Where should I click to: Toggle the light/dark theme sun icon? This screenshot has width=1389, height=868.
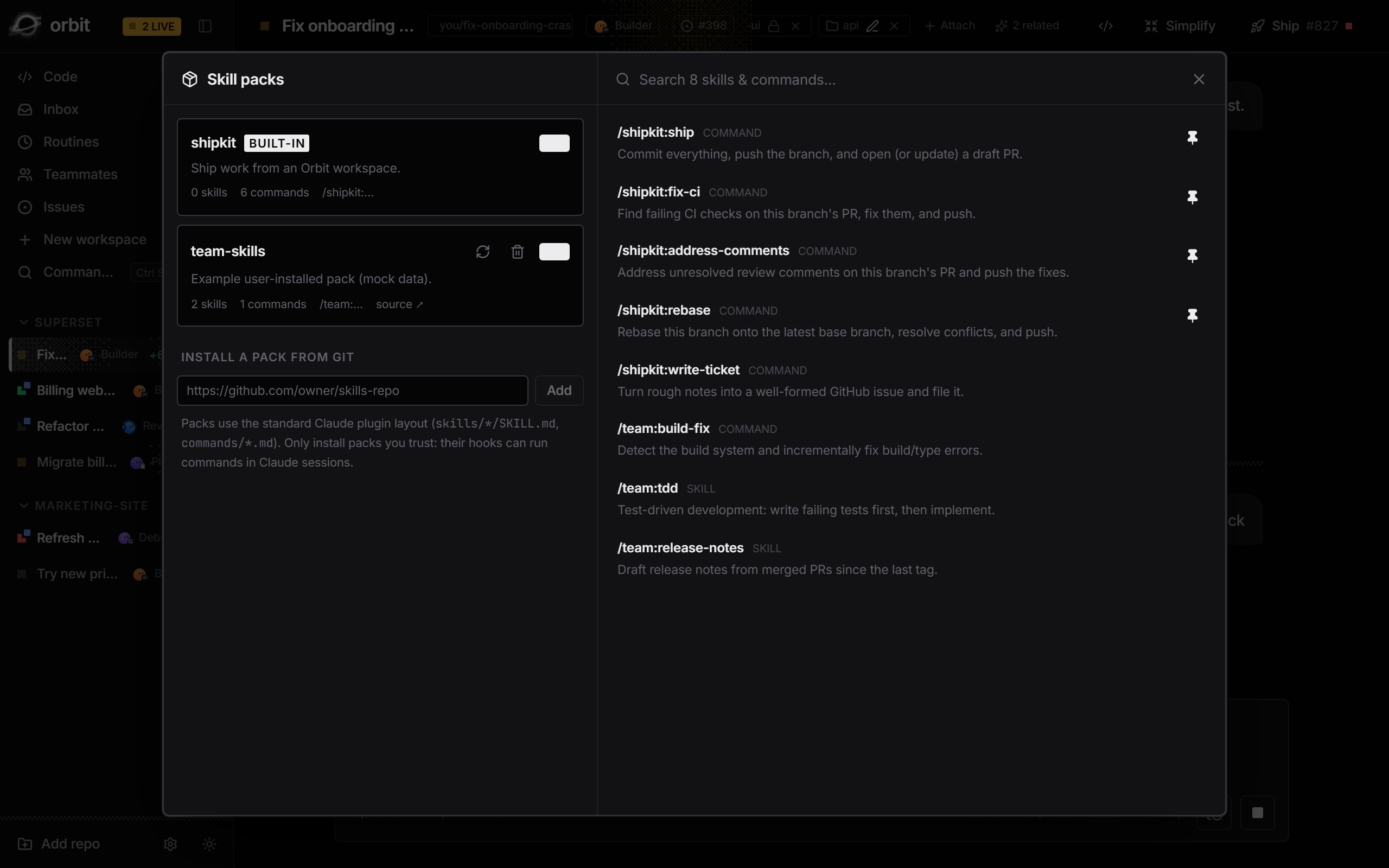pos(209,844)
